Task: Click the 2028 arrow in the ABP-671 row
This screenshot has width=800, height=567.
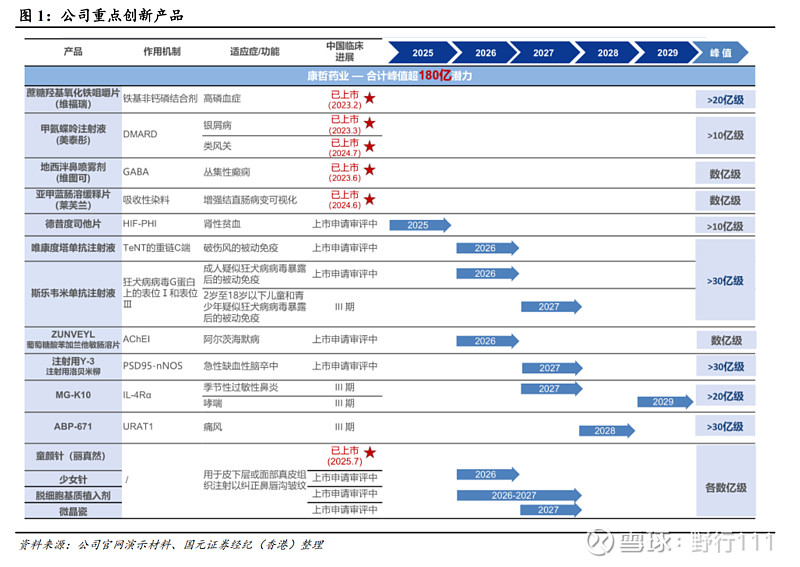Action: [x=607, y=431]
